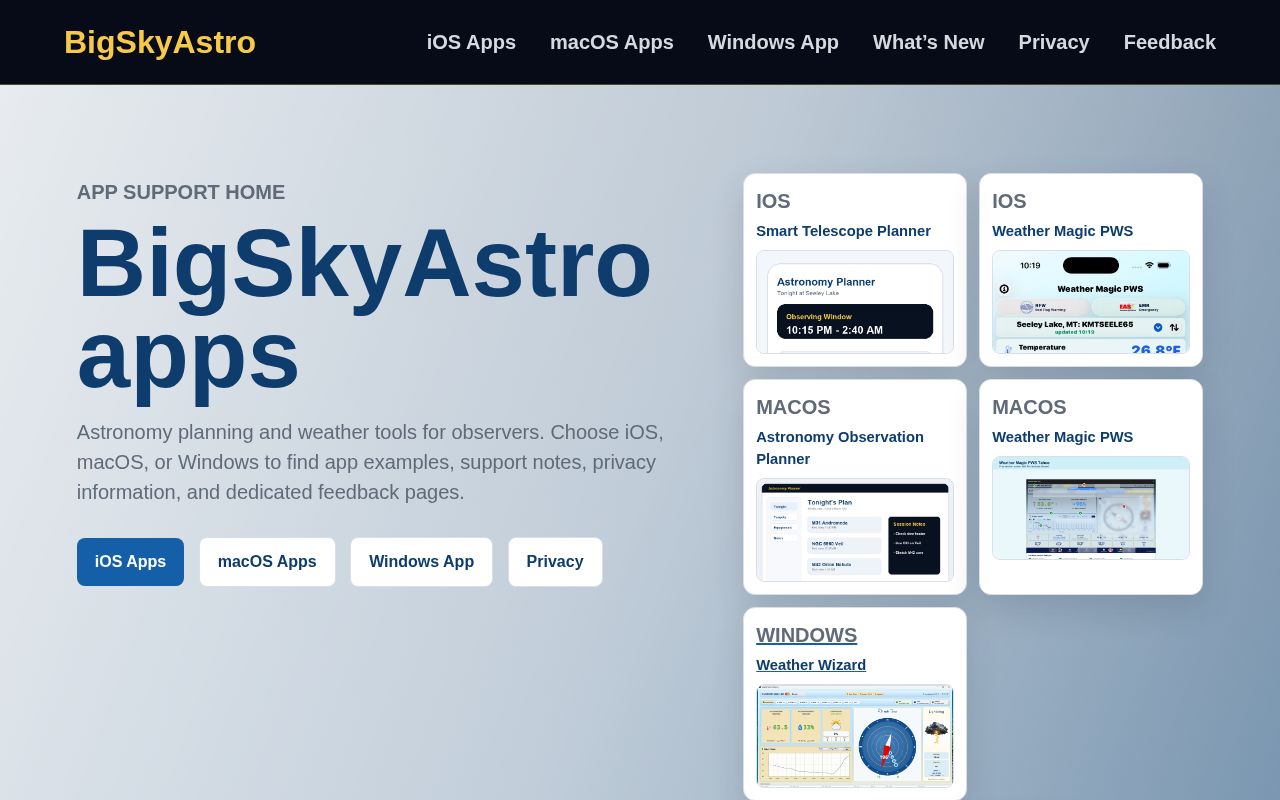This screenshot has height=800, width=1280.
Task: Click the BigSkyAstro logo in the header
Action: (160, 42)
